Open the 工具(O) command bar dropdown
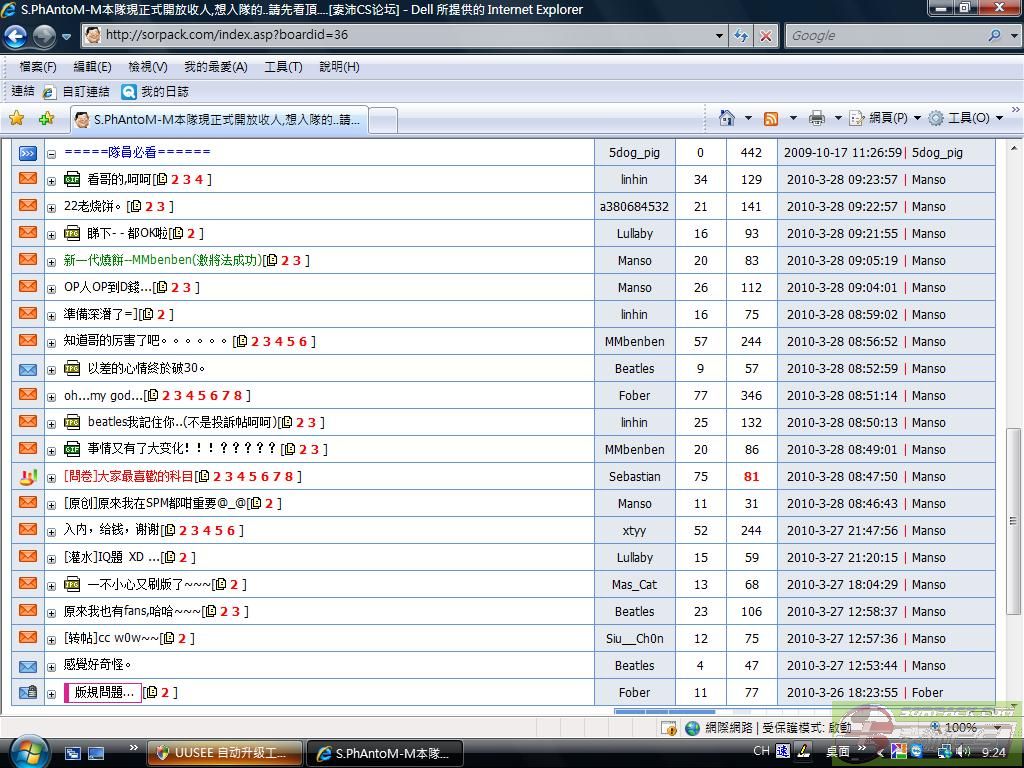 966,118
